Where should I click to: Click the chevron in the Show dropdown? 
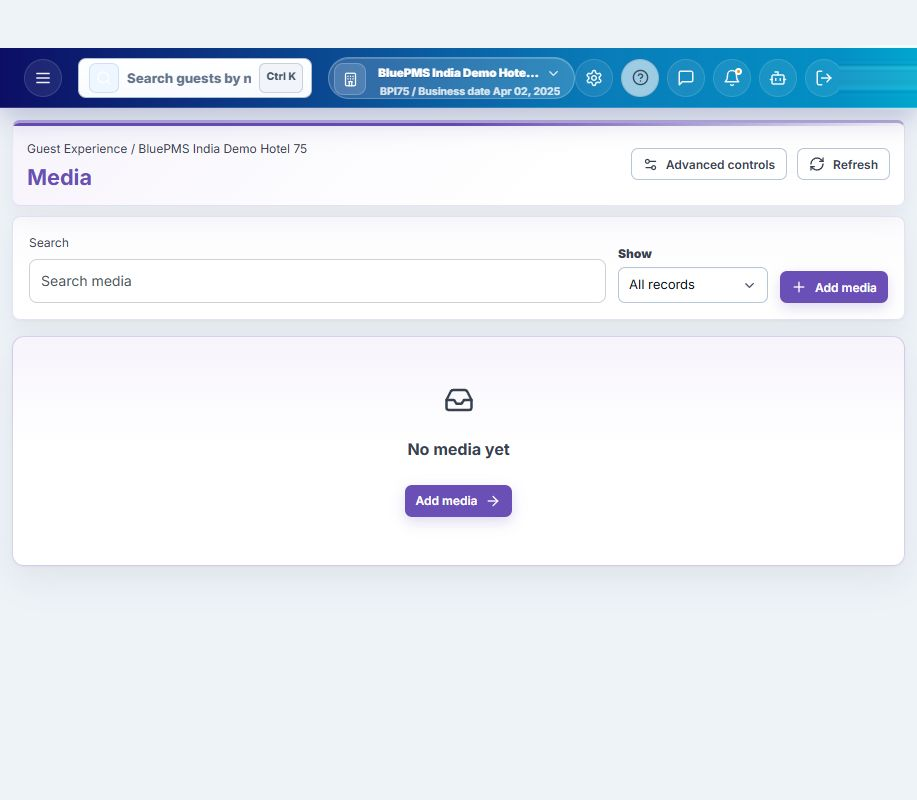click(749, 285)
